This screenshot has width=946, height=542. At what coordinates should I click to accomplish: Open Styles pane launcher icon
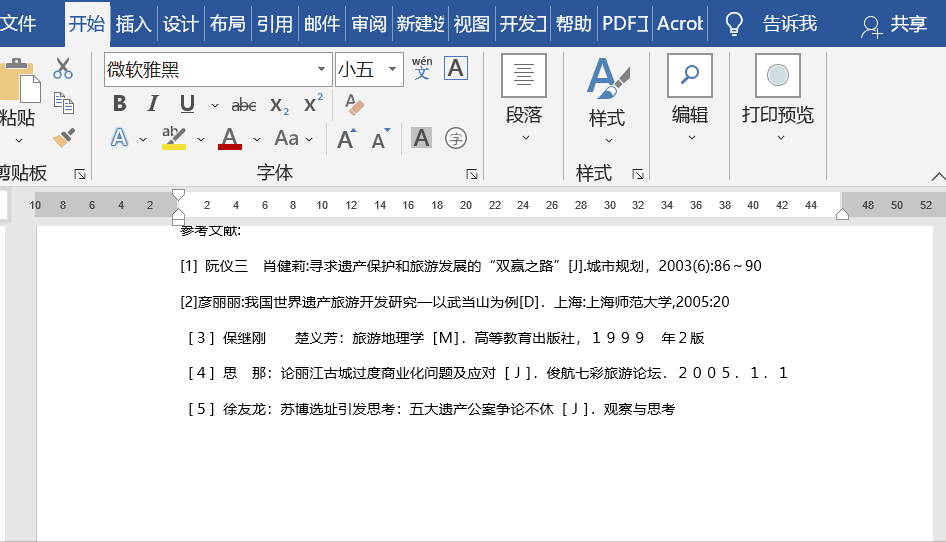tap(638, 174)
